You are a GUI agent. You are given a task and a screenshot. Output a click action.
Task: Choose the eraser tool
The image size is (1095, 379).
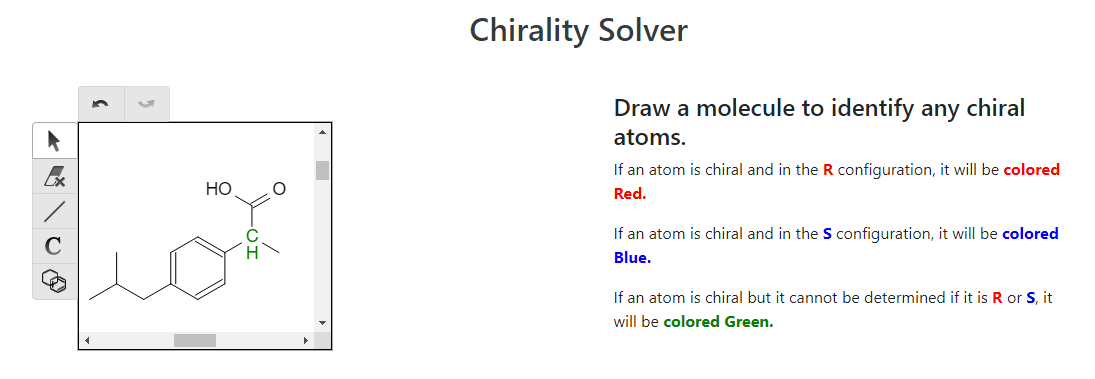54,177
